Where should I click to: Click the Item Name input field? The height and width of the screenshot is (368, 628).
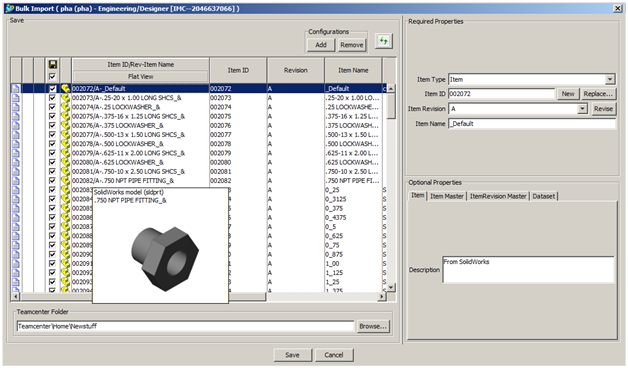point(532,124)
